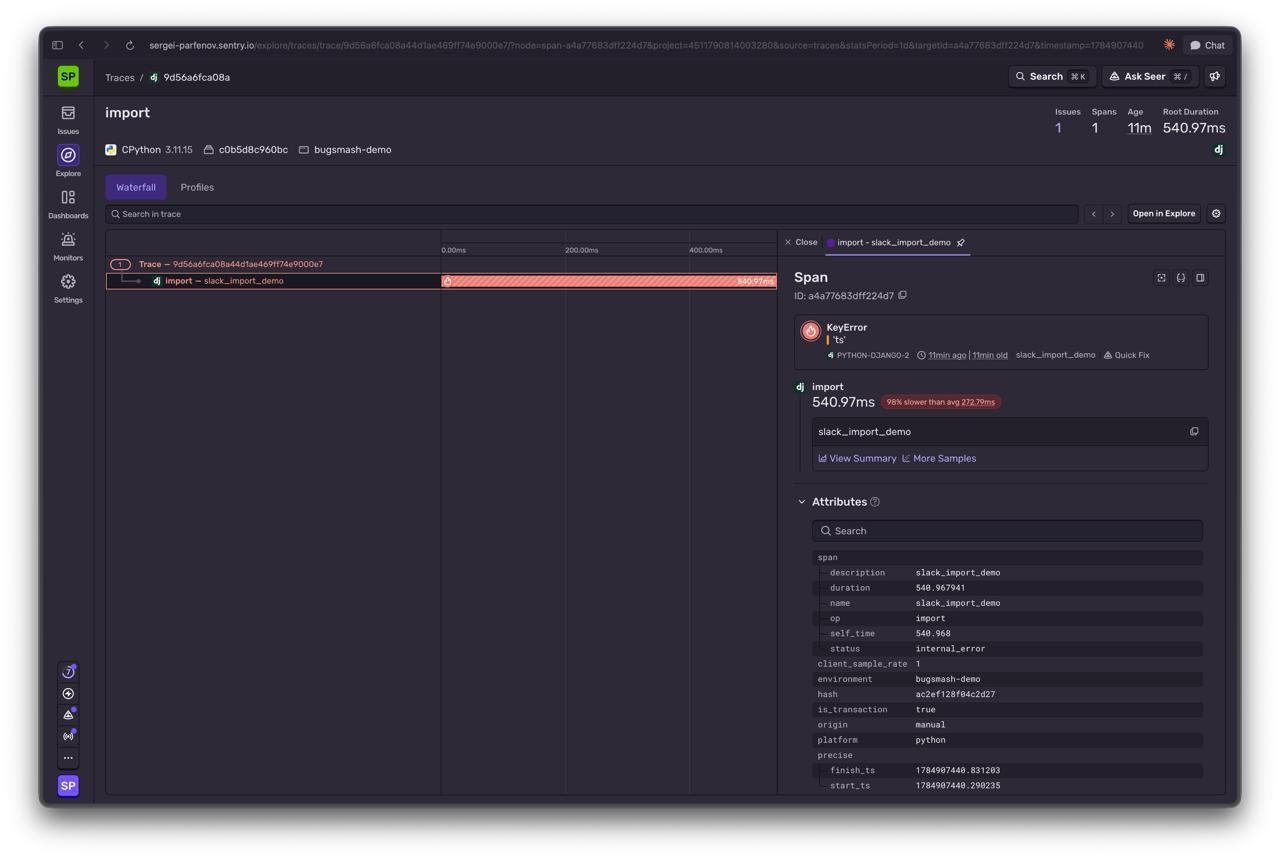1280x859 pixels.
Task: Click Open in Explore button
Action: click(1164, 214)
